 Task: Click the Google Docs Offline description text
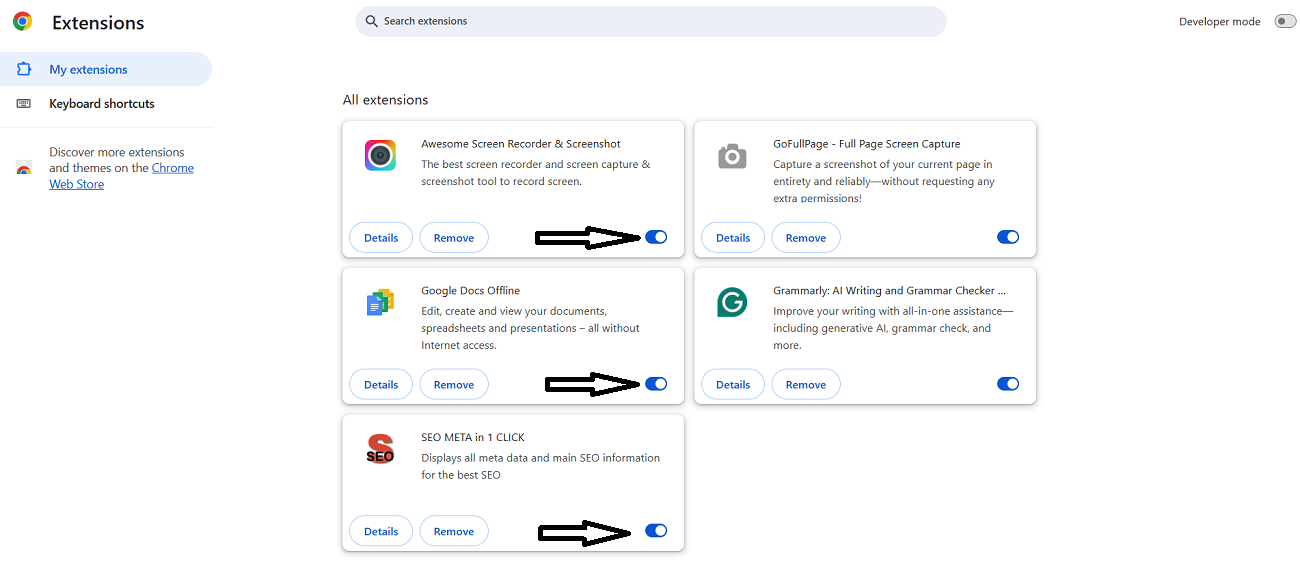coord(531,328)
